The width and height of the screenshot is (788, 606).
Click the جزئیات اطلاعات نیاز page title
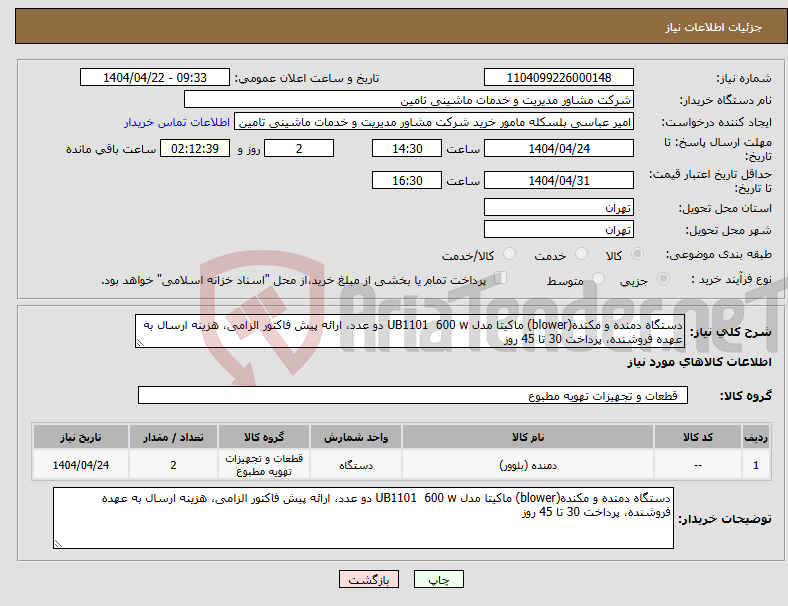(714, 27)
